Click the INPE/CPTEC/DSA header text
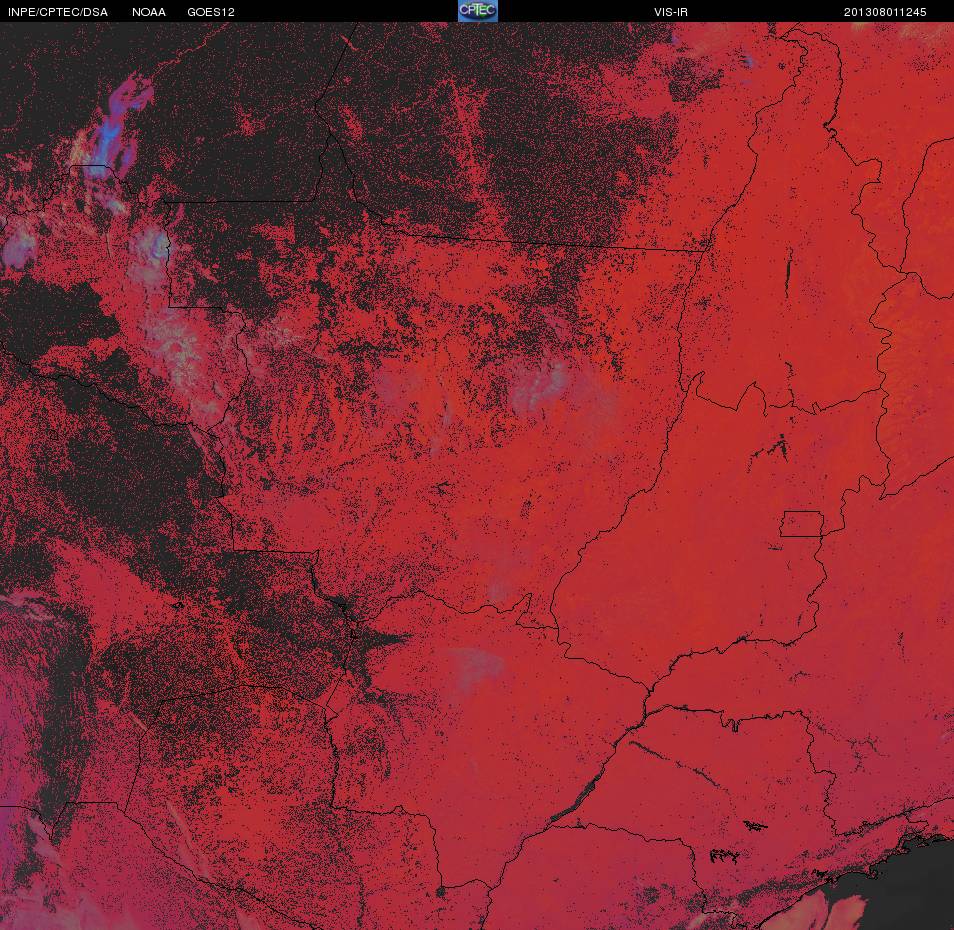The height and width of the screenshot is (930, 954). [x=58, y=12]
